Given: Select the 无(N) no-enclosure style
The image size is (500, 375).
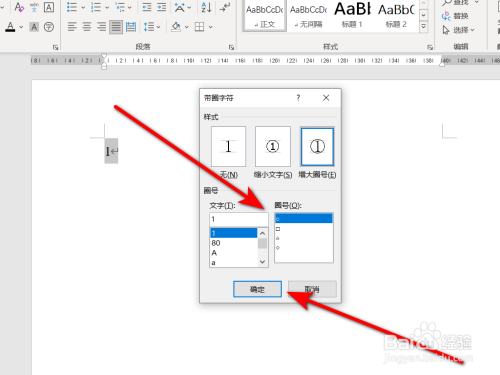Looking at the screenshot, I should pyautogui.click(x=228, y=146).
